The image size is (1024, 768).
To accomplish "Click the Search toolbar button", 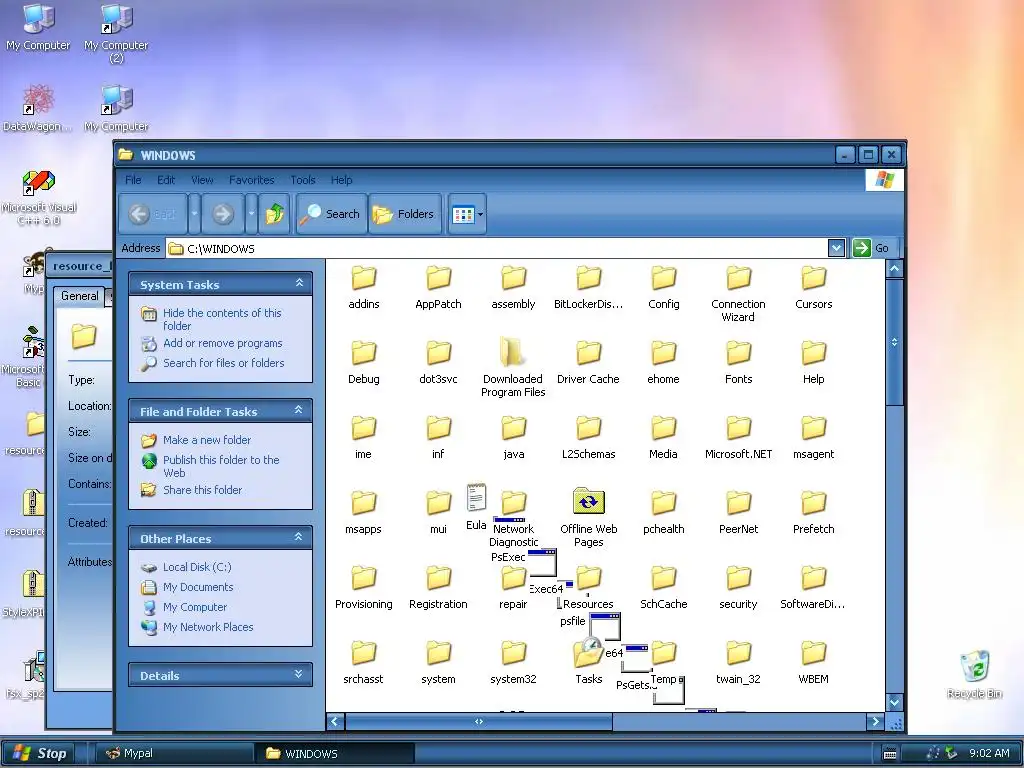I will (x=330, y=214).
